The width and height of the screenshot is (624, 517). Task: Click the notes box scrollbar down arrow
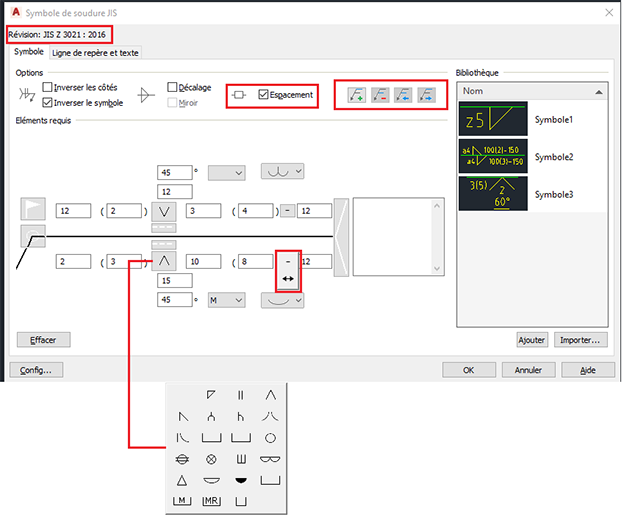[437, 269]
